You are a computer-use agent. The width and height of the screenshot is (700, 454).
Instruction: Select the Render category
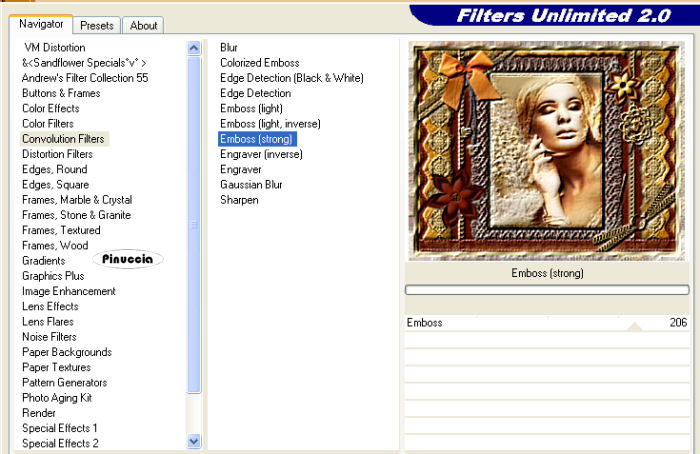(x=39, y=413)
